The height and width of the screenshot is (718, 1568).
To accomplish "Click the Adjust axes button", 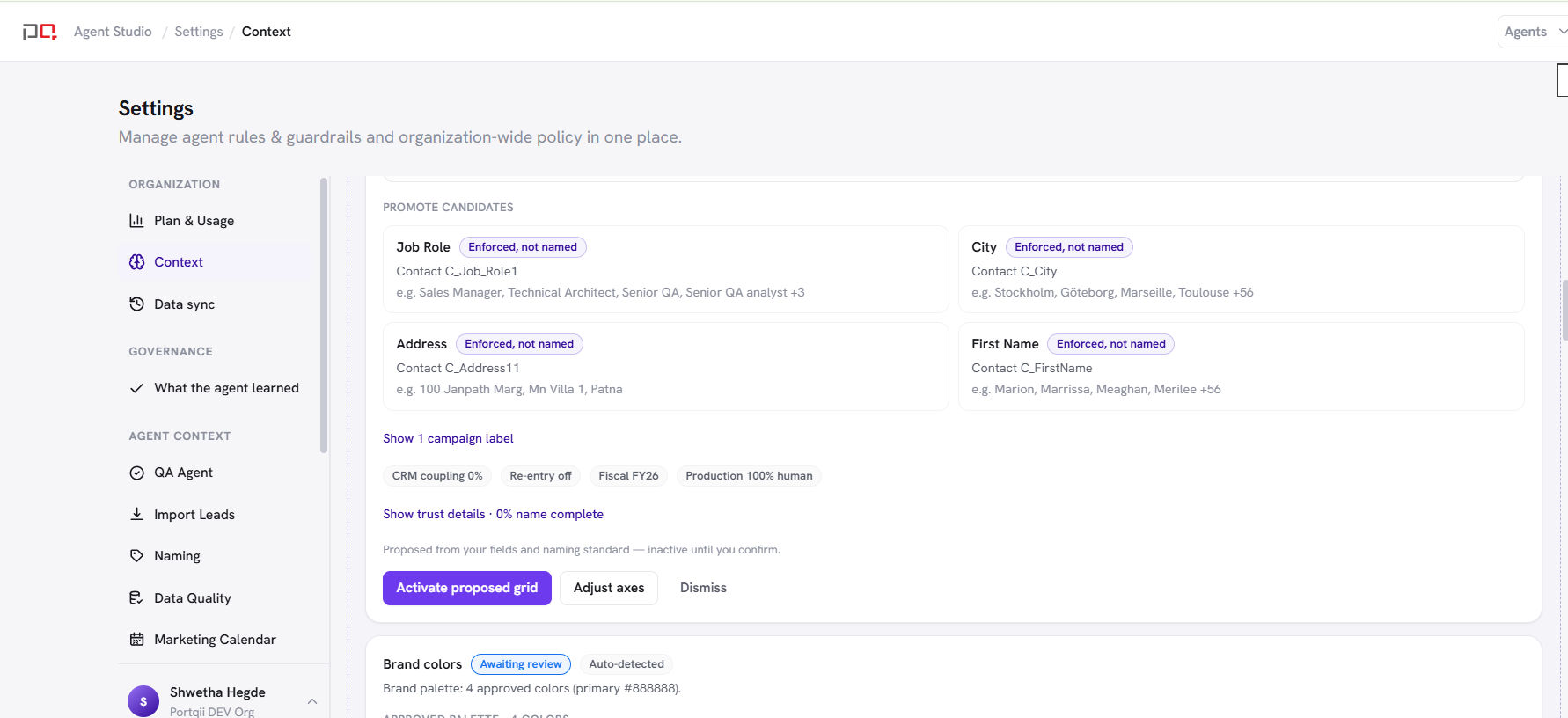I will (x=609, y=588).
